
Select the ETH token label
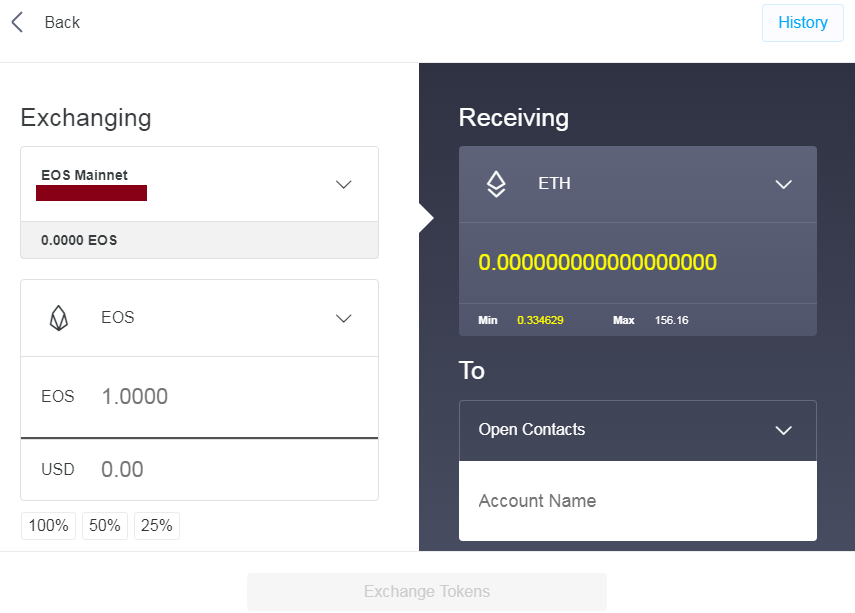555,183
